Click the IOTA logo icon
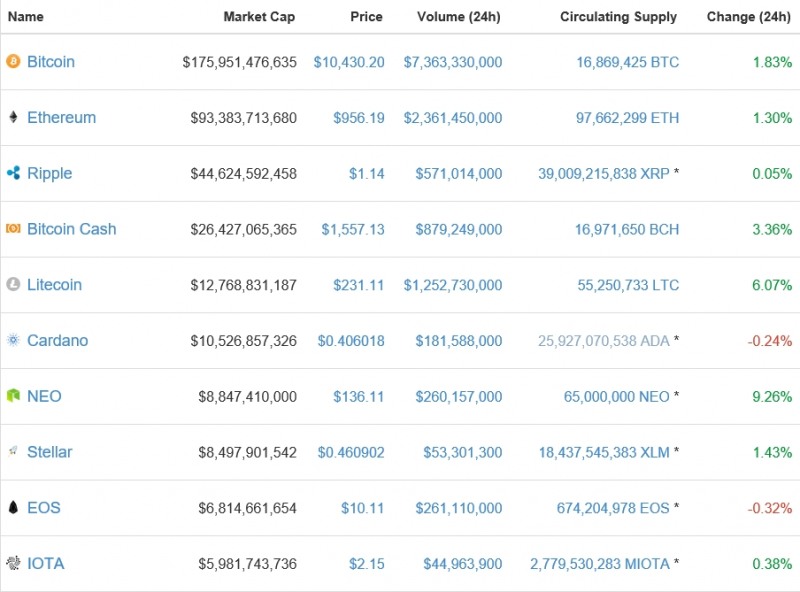 [13, 564]
